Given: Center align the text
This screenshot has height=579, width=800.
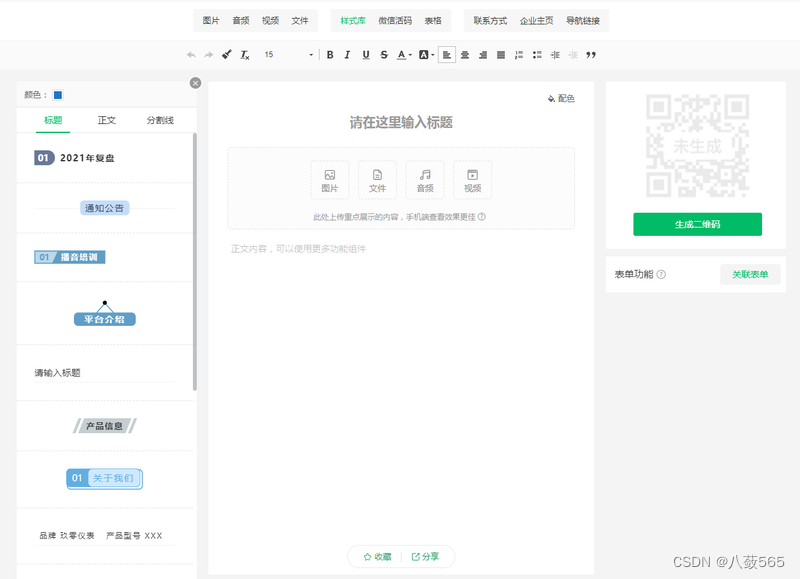Looking at the screenshot, I should click(x=465, y=55).
